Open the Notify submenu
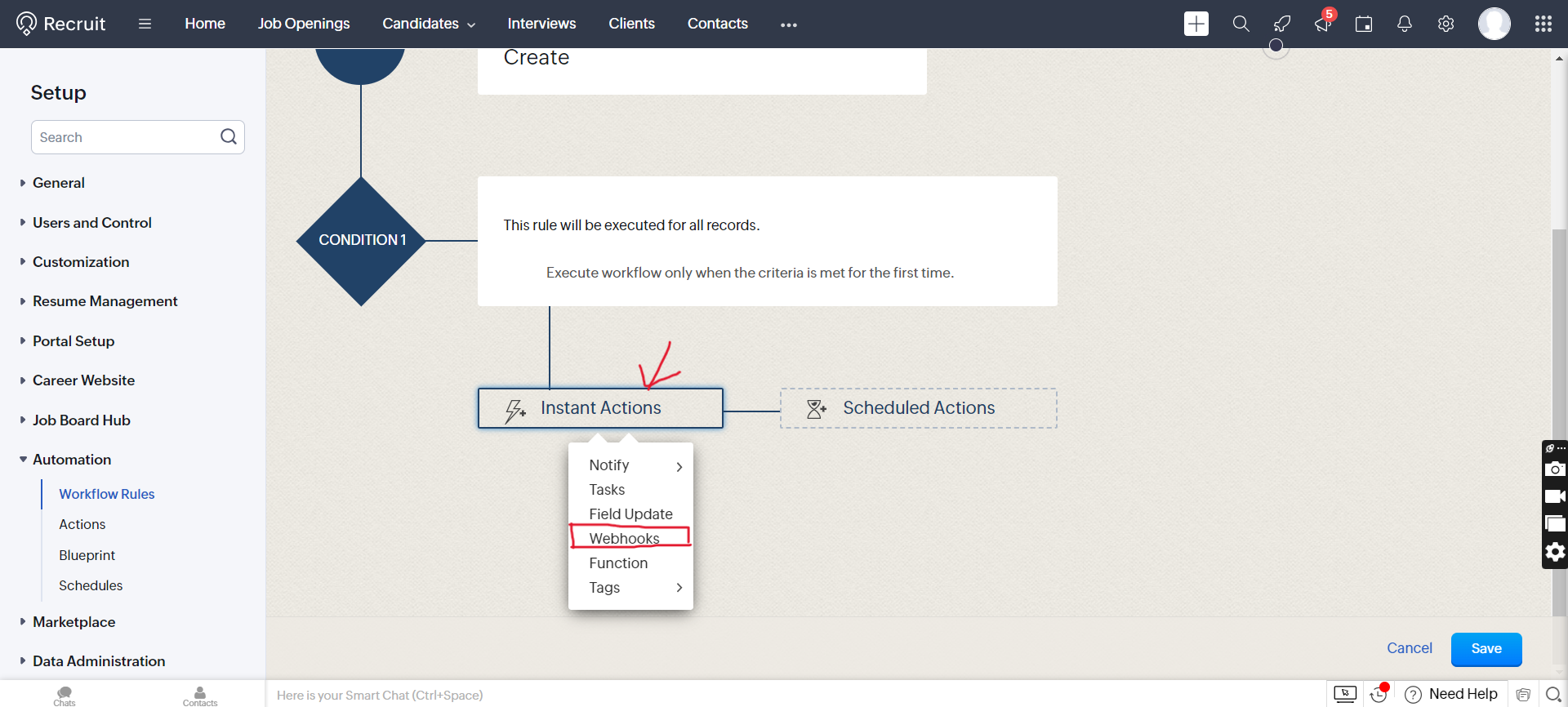 click(630, 465)
